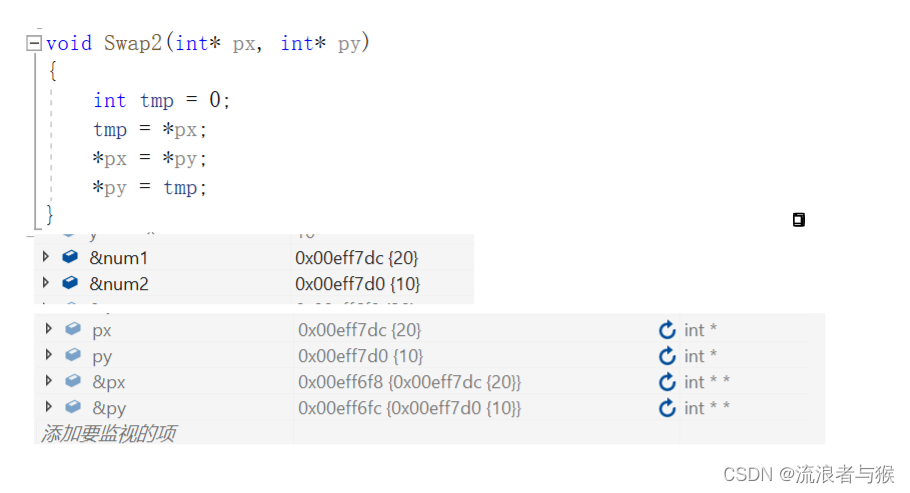910x493 pixels.
Task: Expand the px watch variable
Action: [x=49, y=329]
